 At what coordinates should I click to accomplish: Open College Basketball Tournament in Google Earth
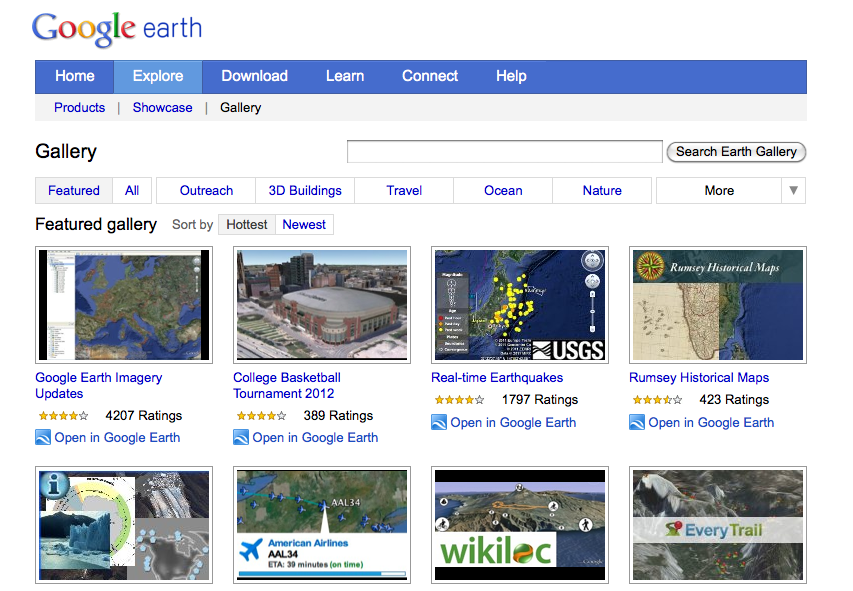(315, 438)
